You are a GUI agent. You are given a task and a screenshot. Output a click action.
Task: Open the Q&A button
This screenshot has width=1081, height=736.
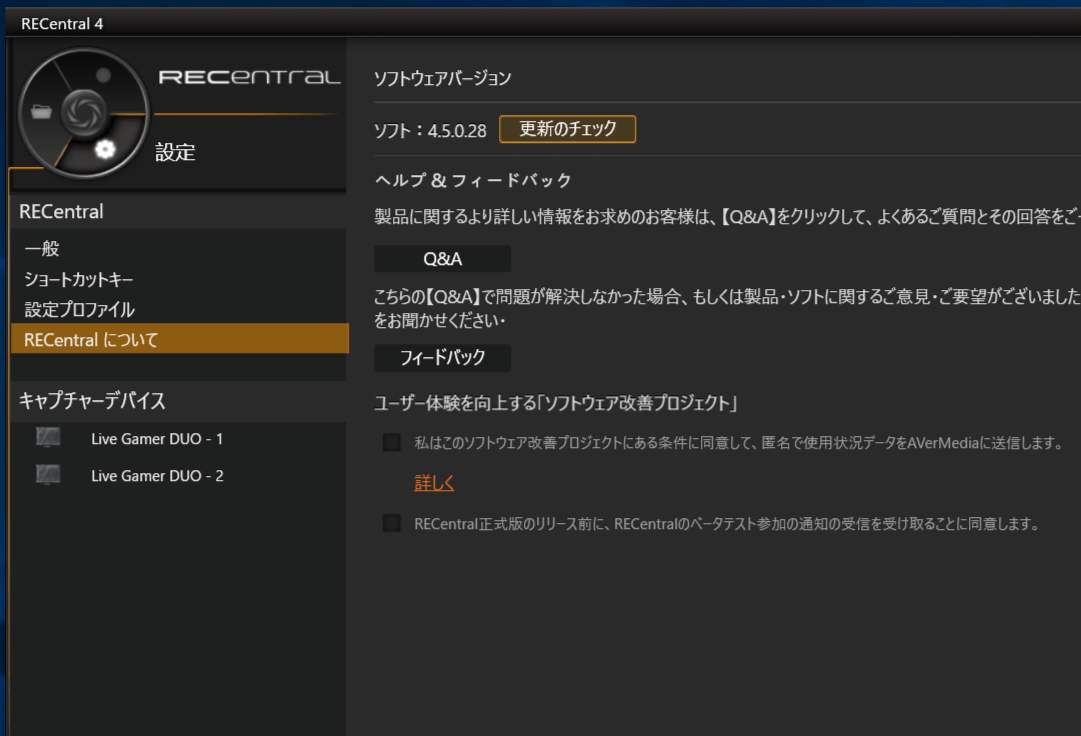pyautogui.click(x=443, y=259)
